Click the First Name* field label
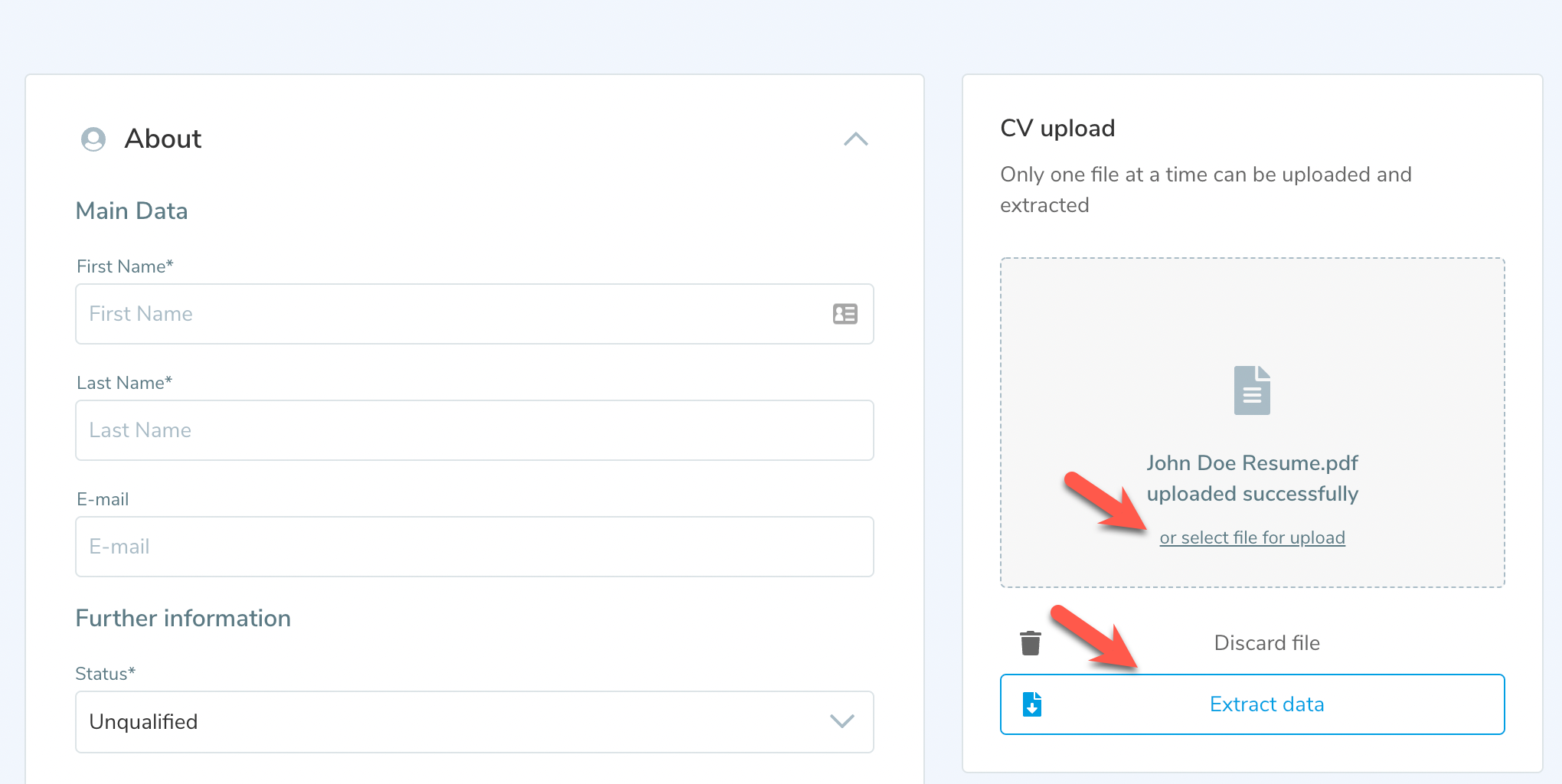This screenshot has width=1562, height=784. pos(125,266)
